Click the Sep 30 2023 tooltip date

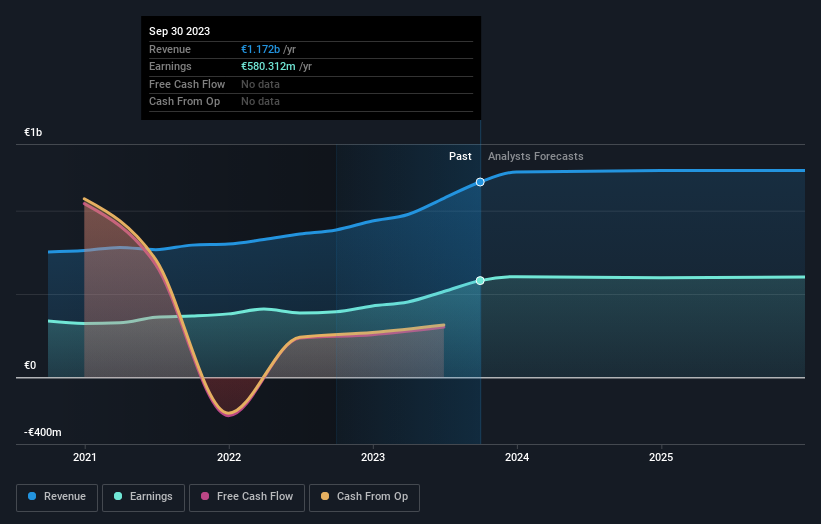pos(180,31)
